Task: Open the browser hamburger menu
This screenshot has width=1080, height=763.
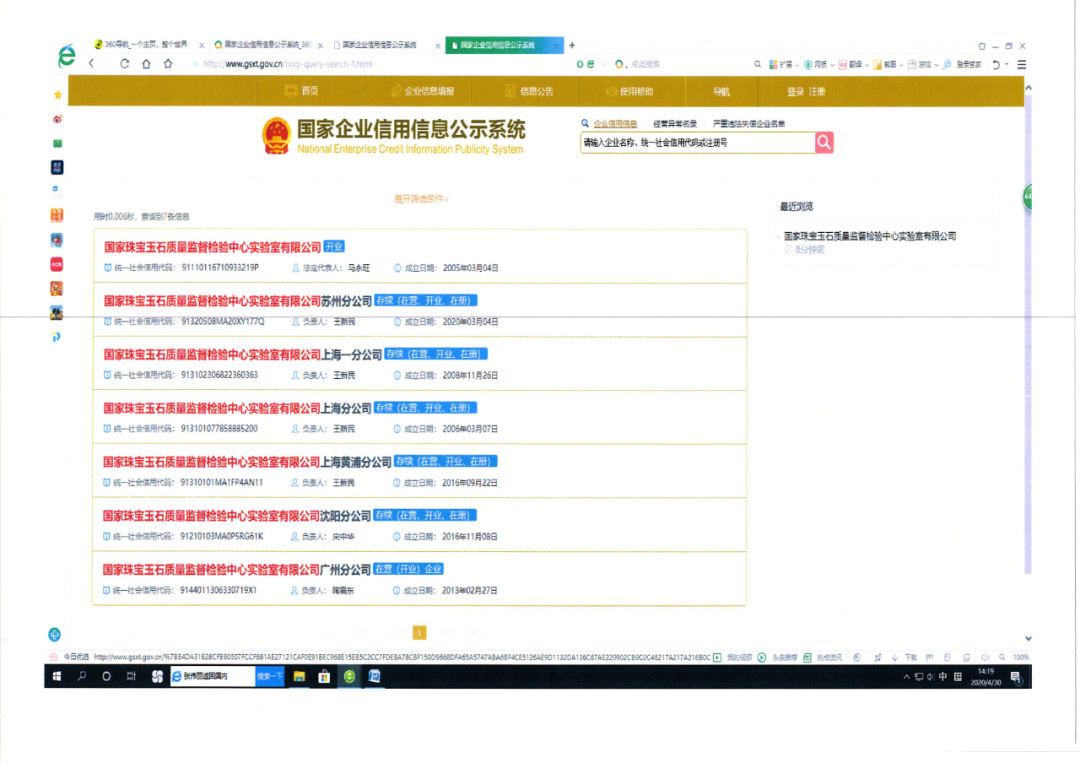Action: tap(1021, 64)
